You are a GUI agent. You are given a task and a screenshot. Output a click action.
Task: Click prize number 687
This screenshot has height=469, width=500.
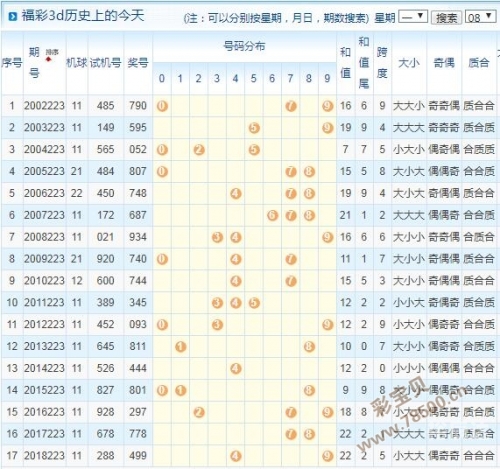tap(138, 215)
